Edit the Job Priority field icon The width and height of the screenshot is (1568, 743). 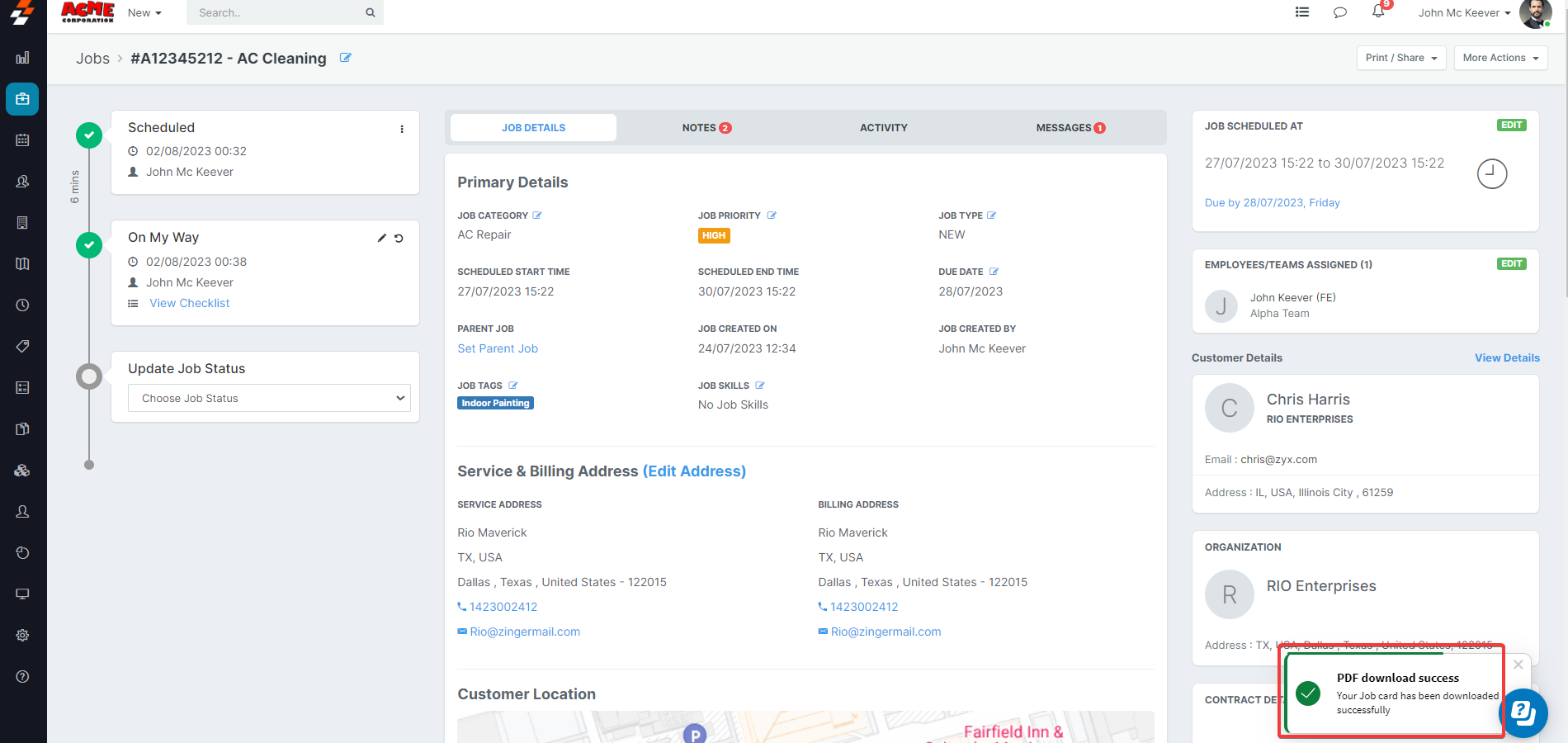point(772,215)
